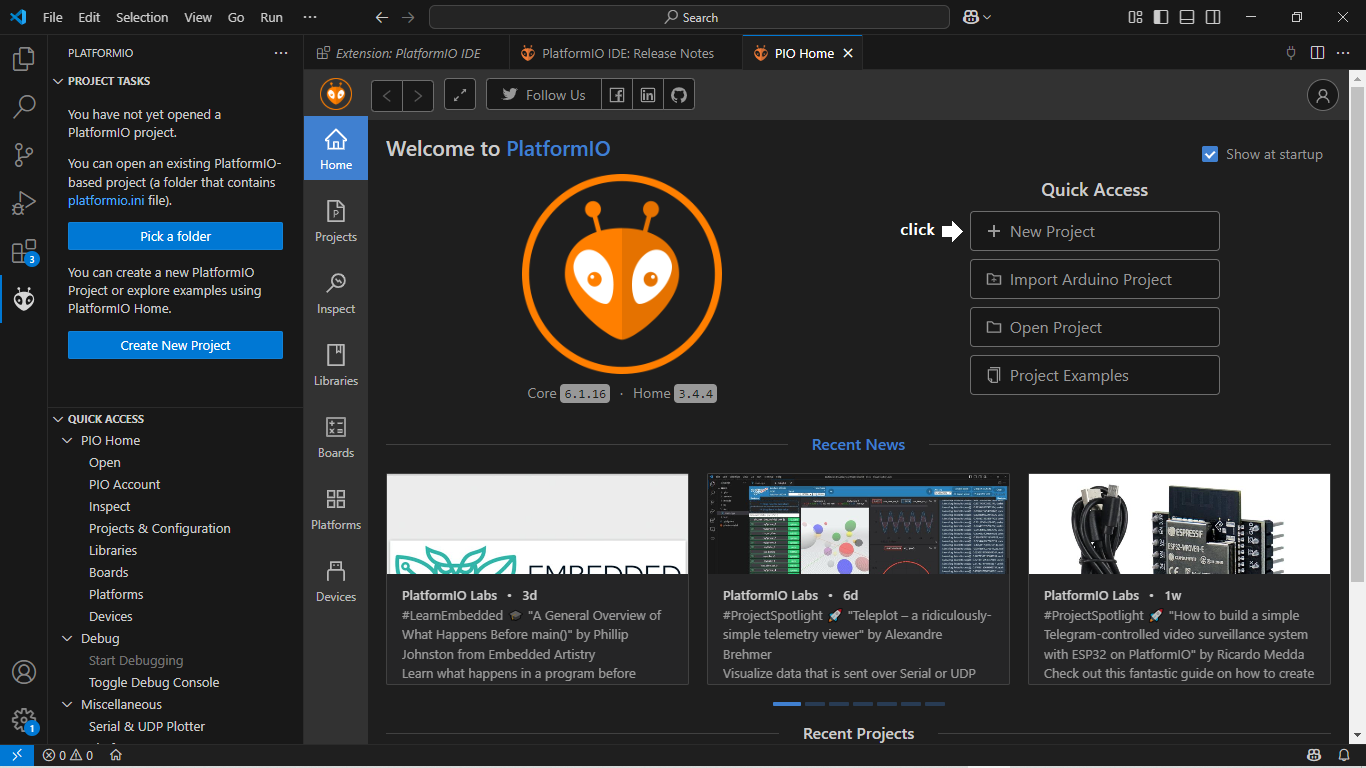Switch to PlatformIO IDE: Release Notes tab
This screenshot has height=768, width=1366.
tap(626, 53)
